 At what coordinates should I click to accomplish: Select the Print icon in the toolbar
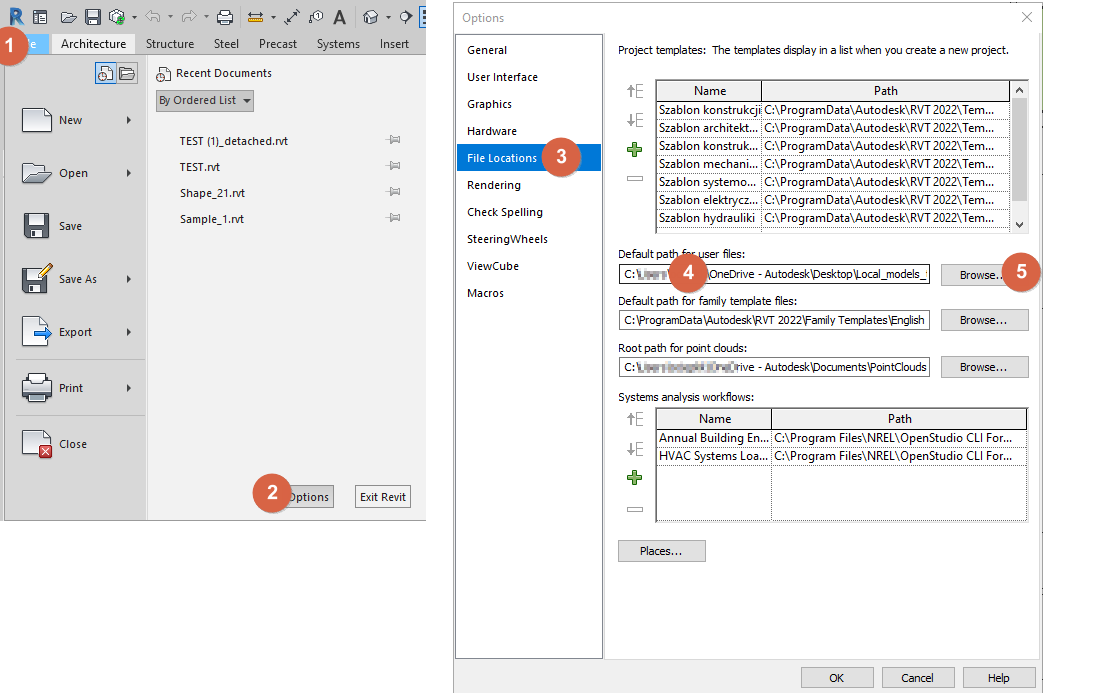tap(224, 16)
